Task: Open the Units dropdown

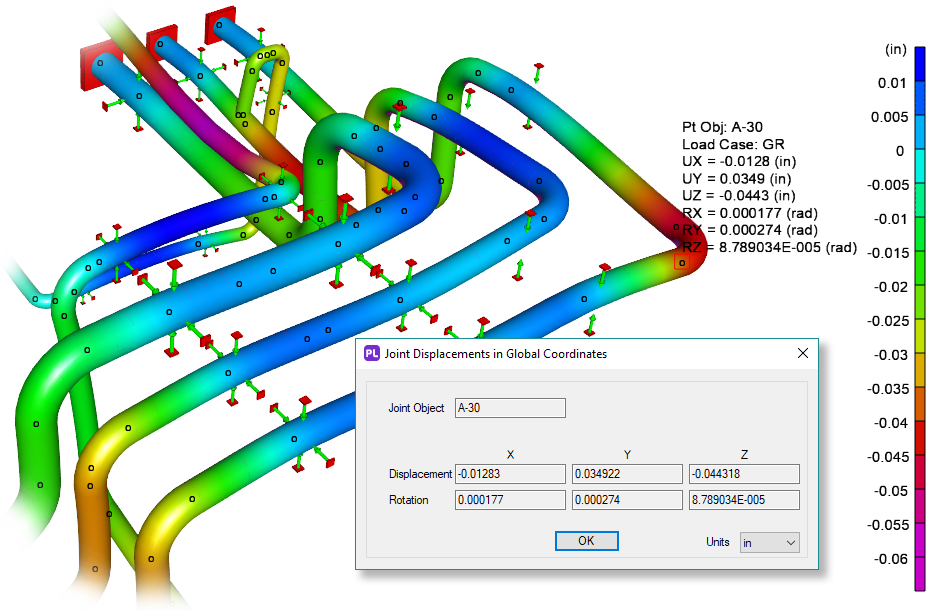Action: pos(769,542)
